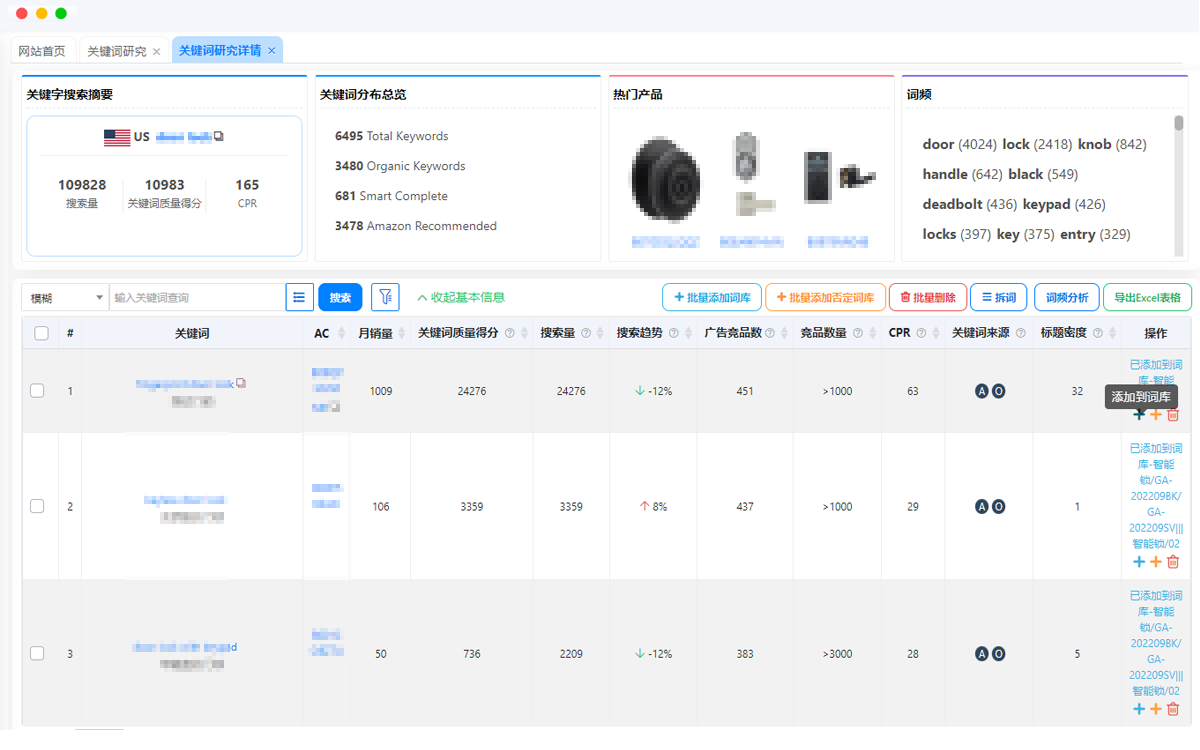Check the checkbox for row 1

point(37,391)
